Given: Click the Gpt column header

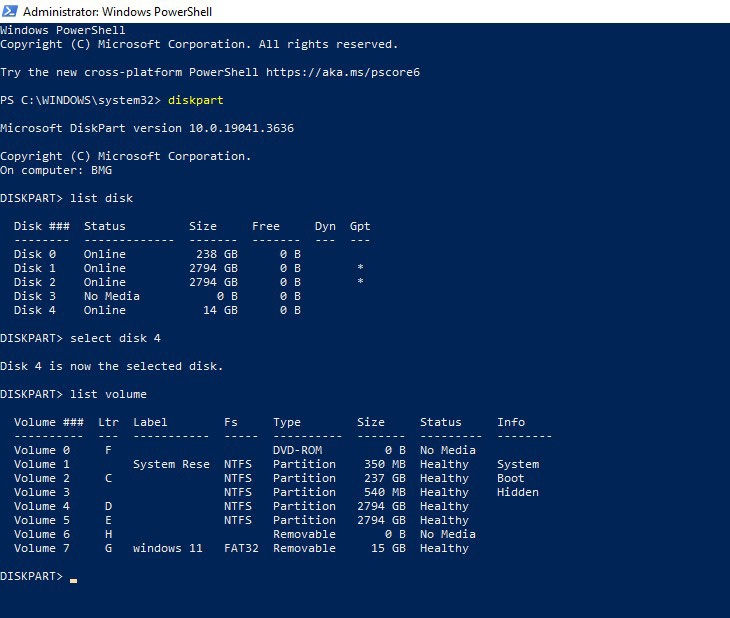Looking at the screenshot, I should pos(360,226).
